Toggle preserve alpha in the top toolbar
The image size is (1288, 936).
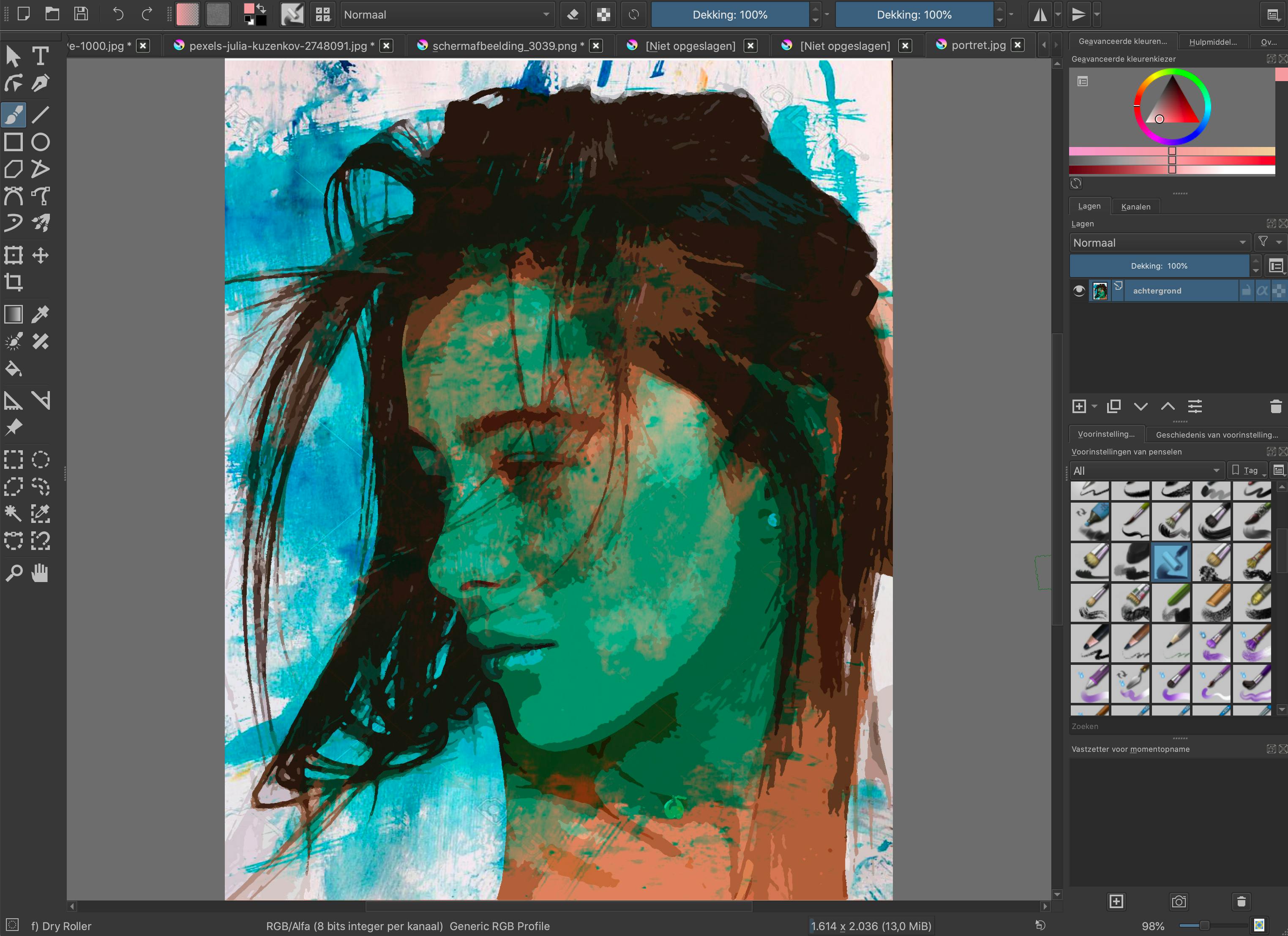click(x=604, y=15)
